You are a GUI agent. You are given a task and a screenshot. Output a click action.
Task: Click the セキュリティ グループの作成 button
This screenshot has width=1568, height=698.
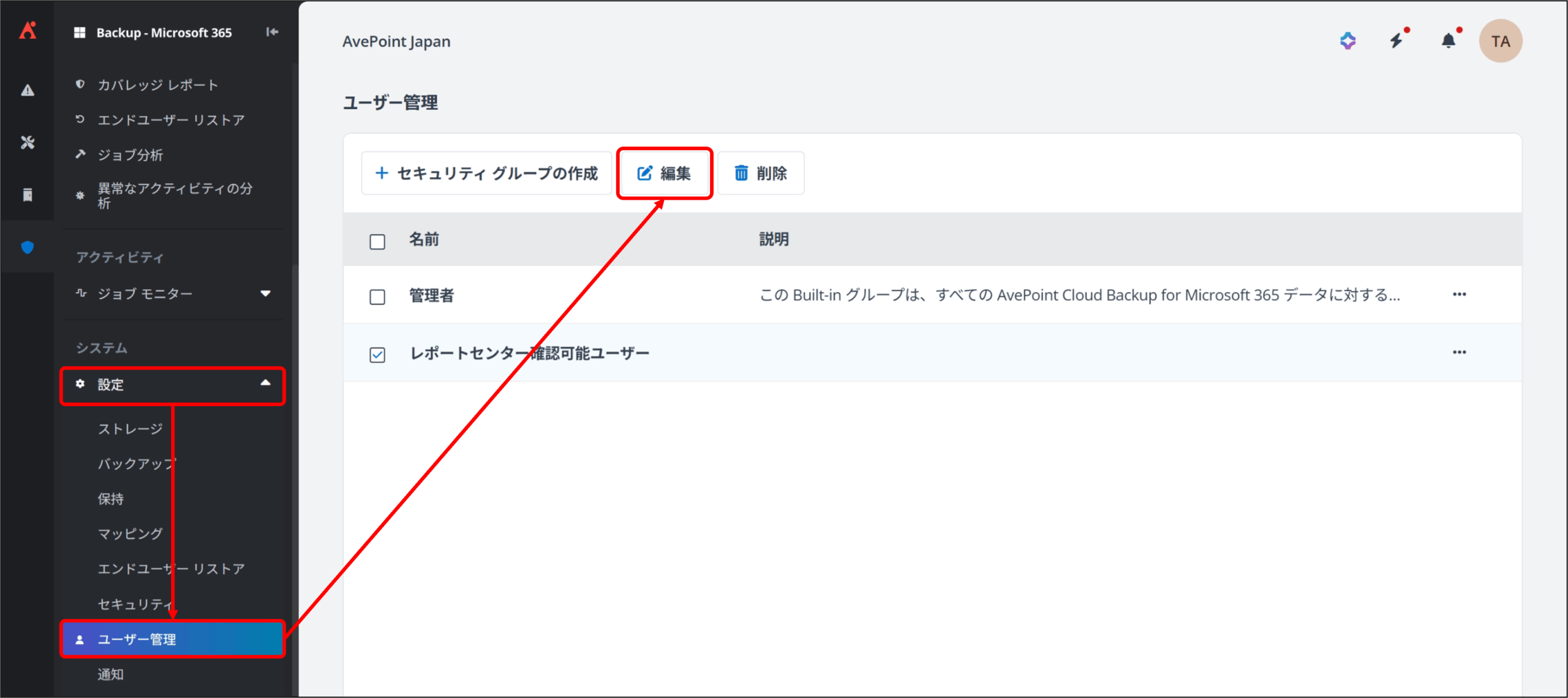click(x=487, y=173)
